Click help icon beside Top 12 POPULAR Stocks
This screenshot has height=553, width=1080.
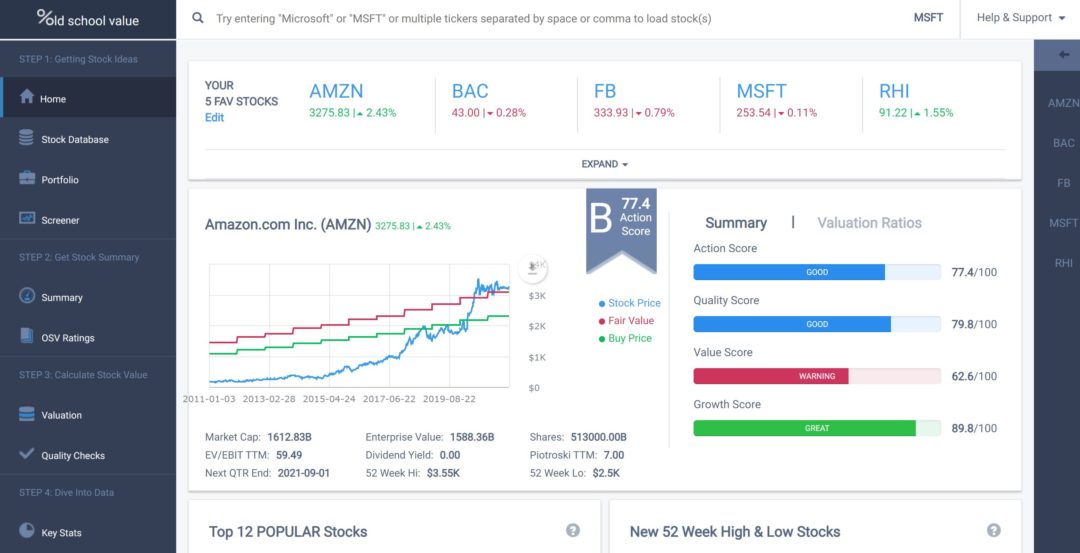point(572,530)
